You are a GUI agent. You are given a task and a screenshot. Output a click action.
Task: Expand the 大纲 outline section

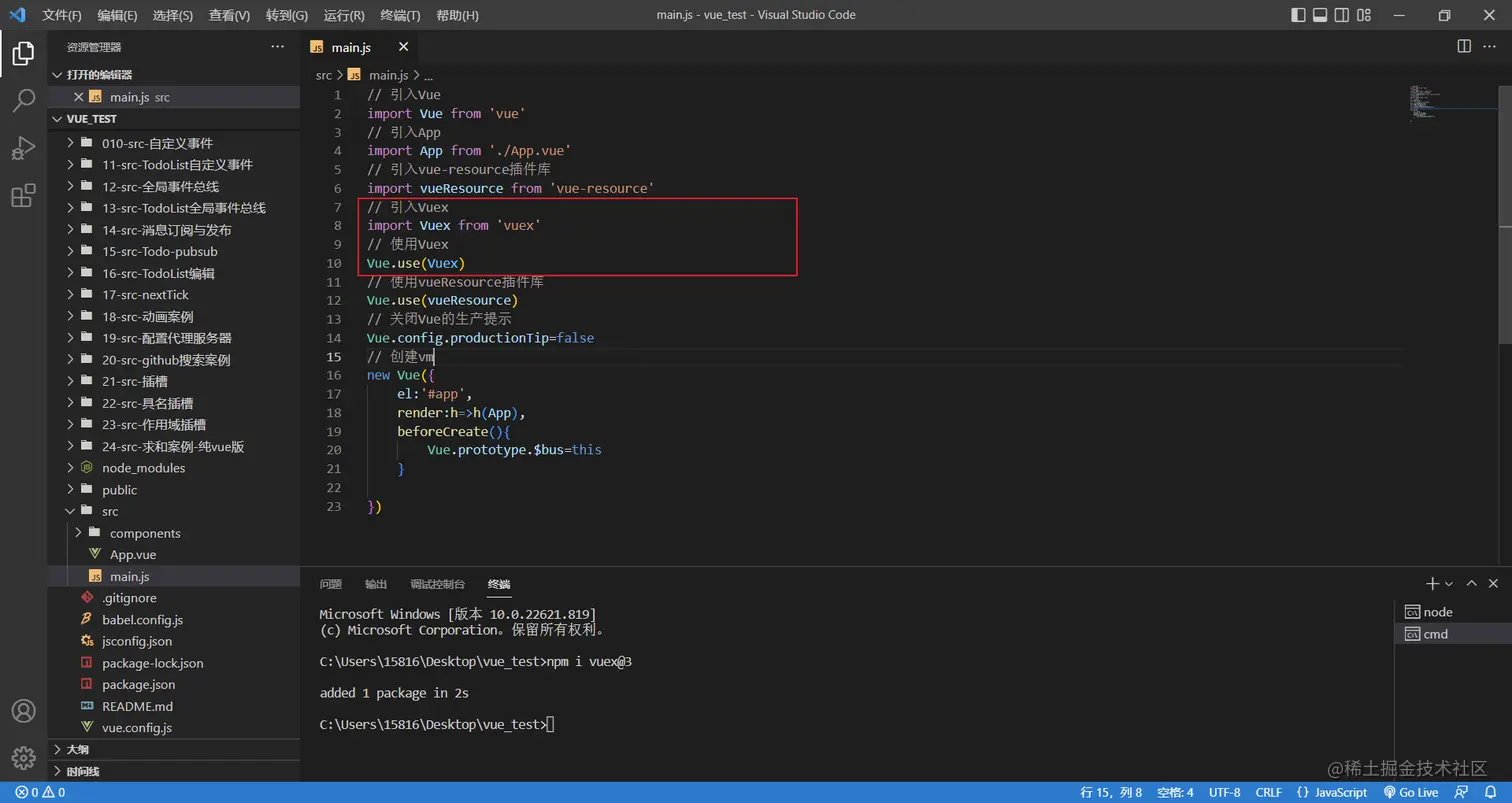[174, 749]
